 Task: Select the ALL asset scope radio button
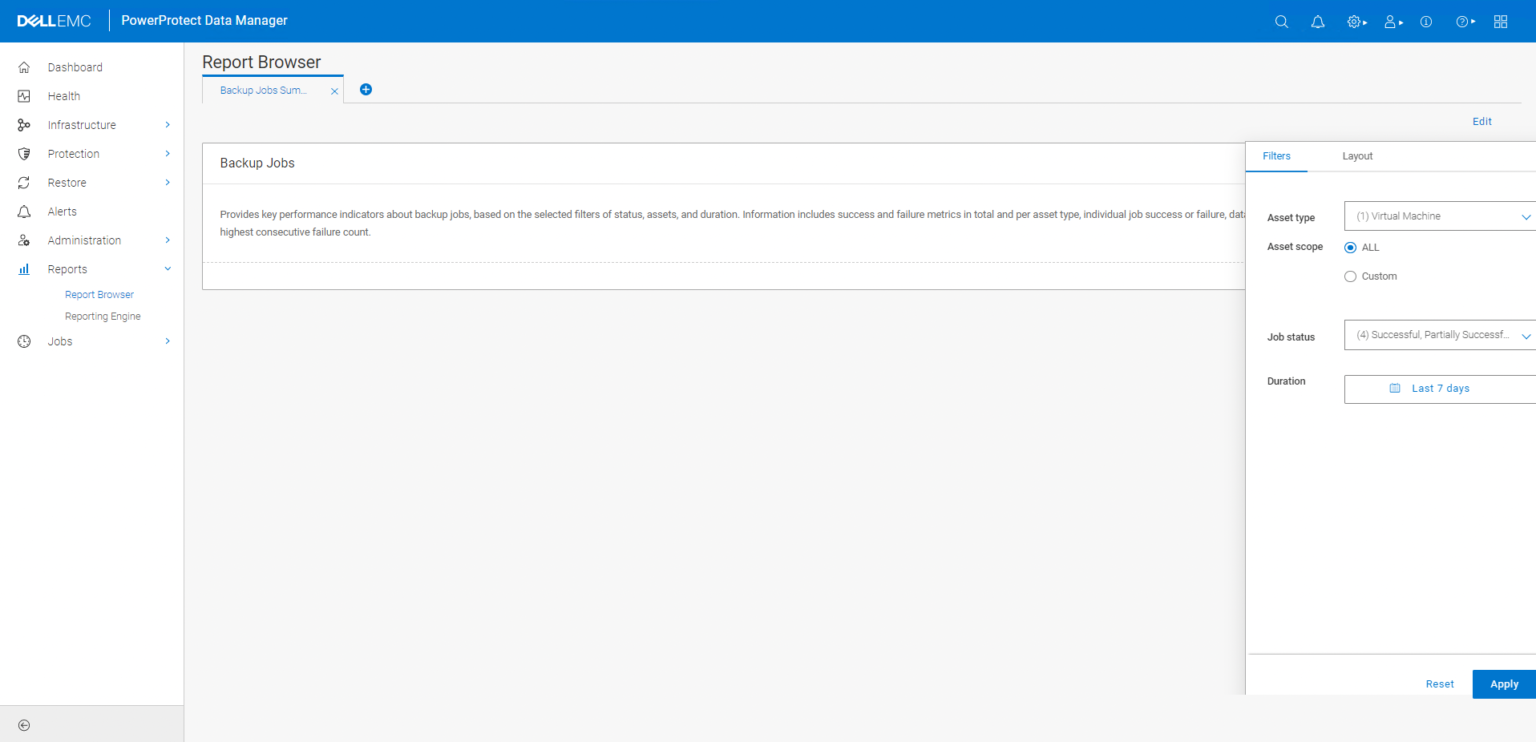tap(1350, 247)
